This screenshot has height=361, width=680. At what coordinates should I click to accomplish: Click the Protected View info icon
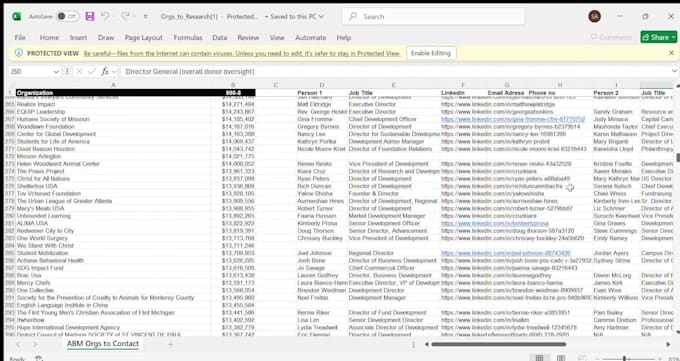19,53
